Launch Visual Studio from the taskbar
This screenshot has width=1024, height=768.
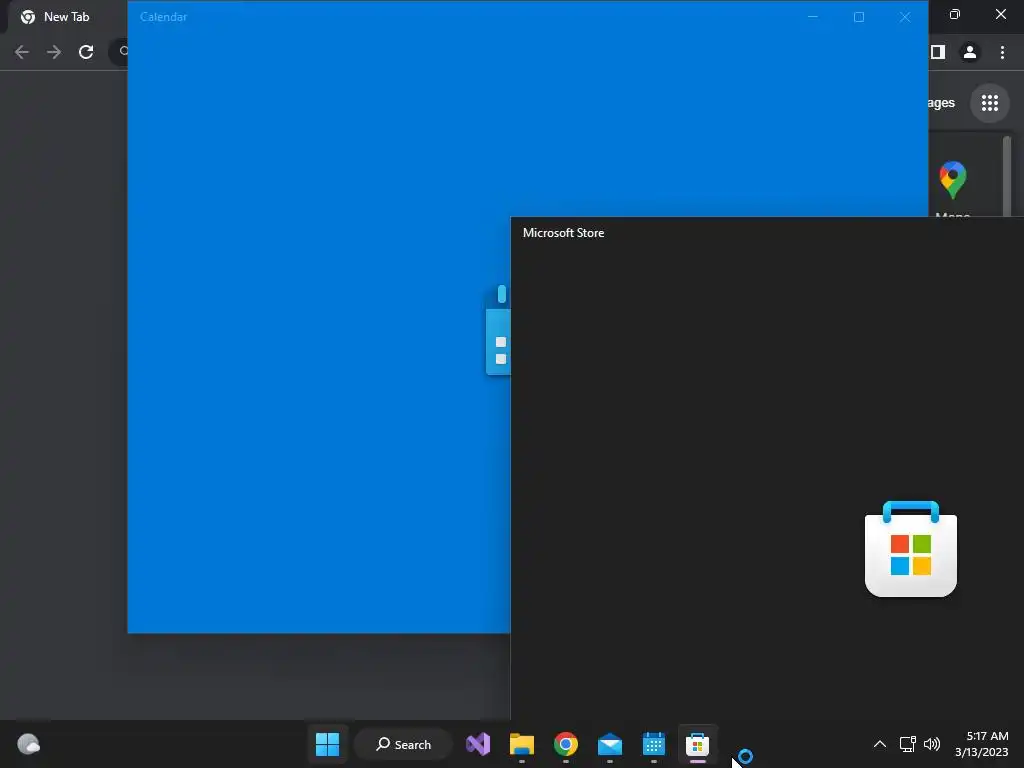tap(478, 744)
